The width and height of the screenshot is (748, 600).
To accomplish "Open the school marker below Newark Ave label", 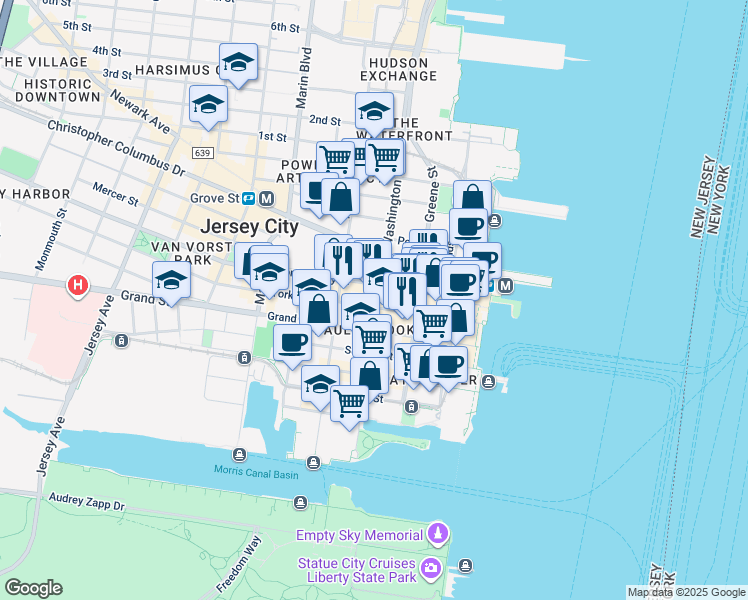I will click(x=208, y=104).
